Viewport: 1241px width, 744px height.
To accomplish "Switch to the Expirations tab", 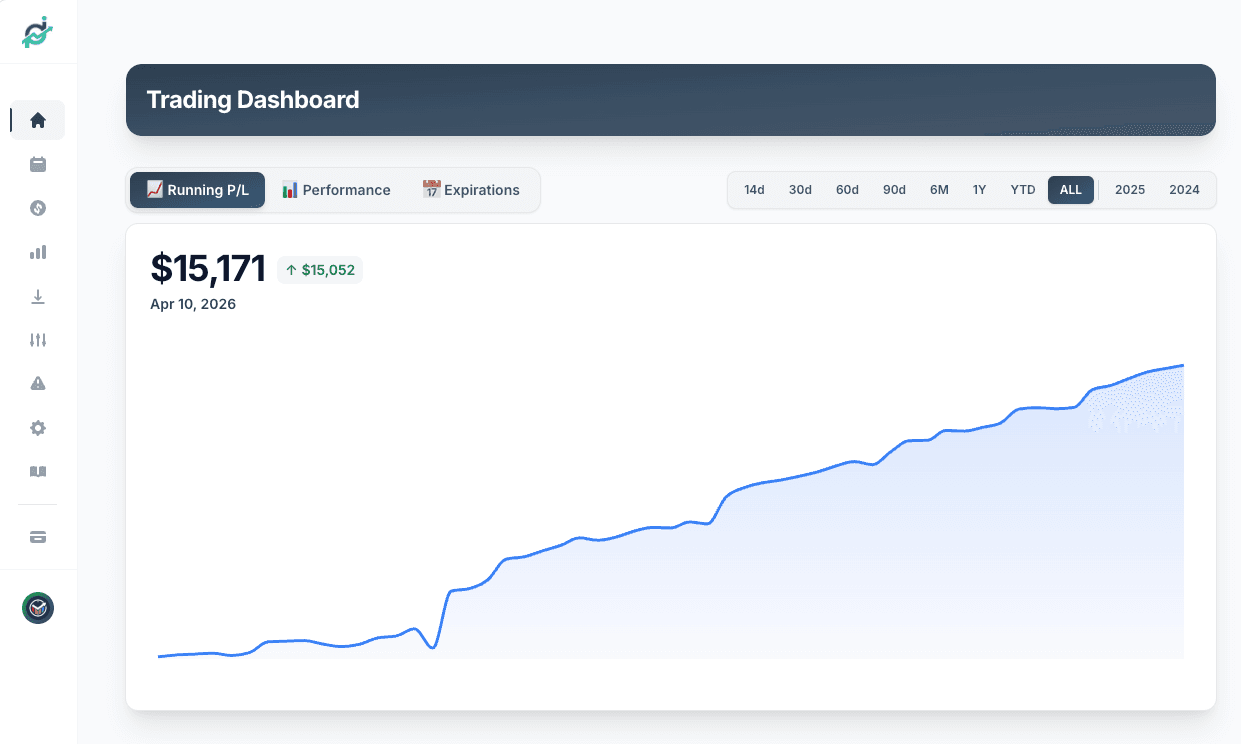I will [x=471, y=189].
